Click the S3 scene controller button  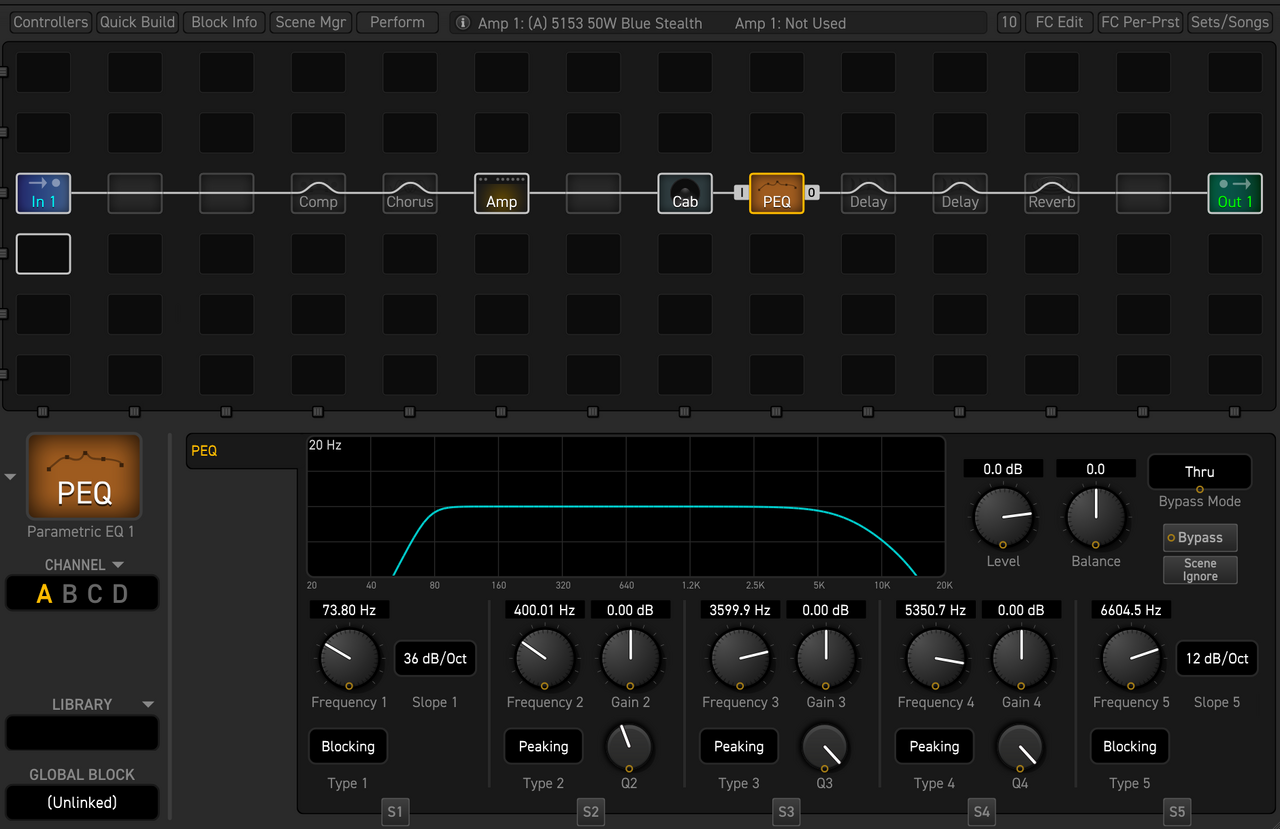[786, 812]
